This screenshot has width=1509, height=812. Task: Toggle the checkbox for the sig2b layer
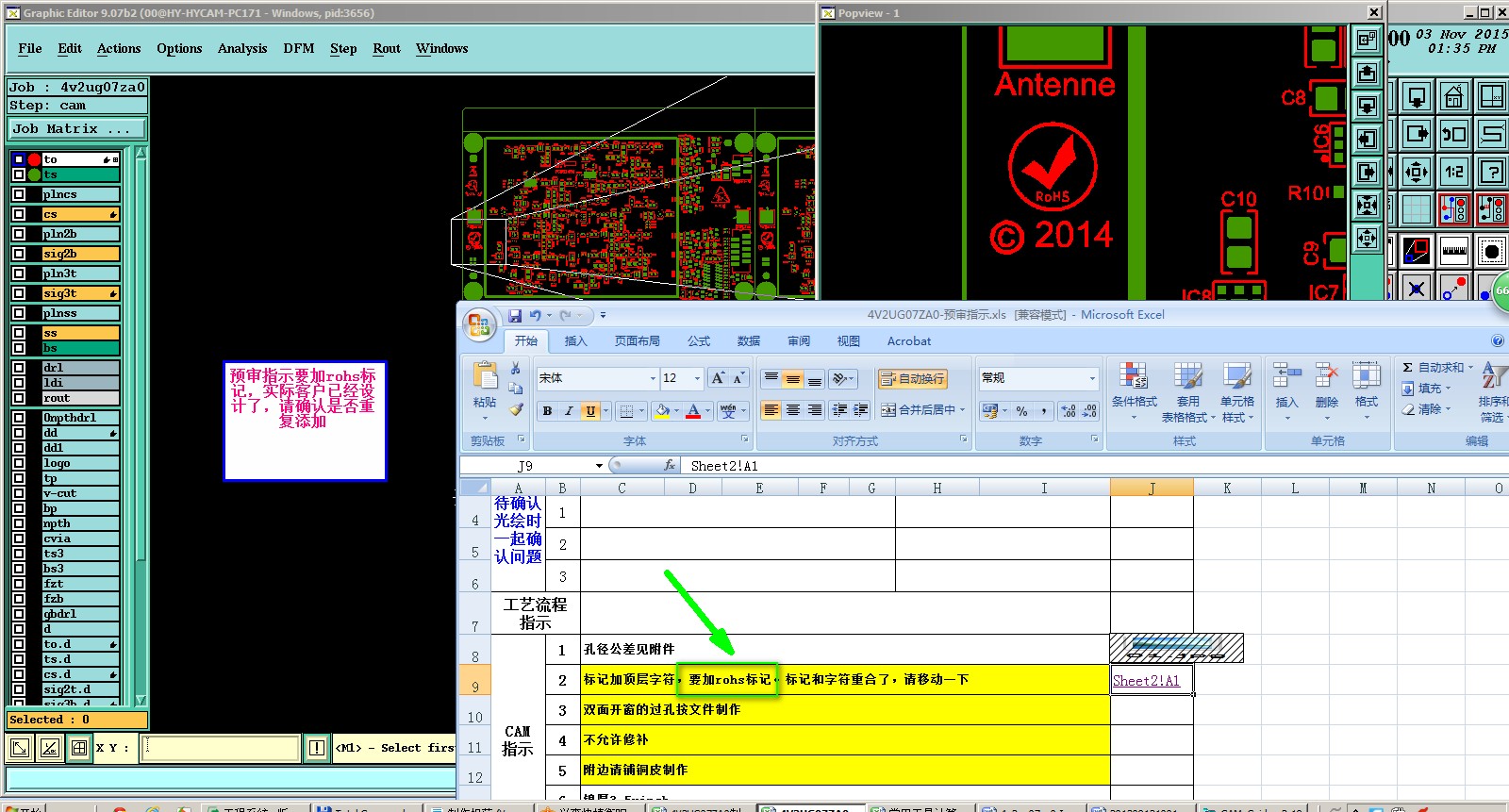click(x=19, y=254)
